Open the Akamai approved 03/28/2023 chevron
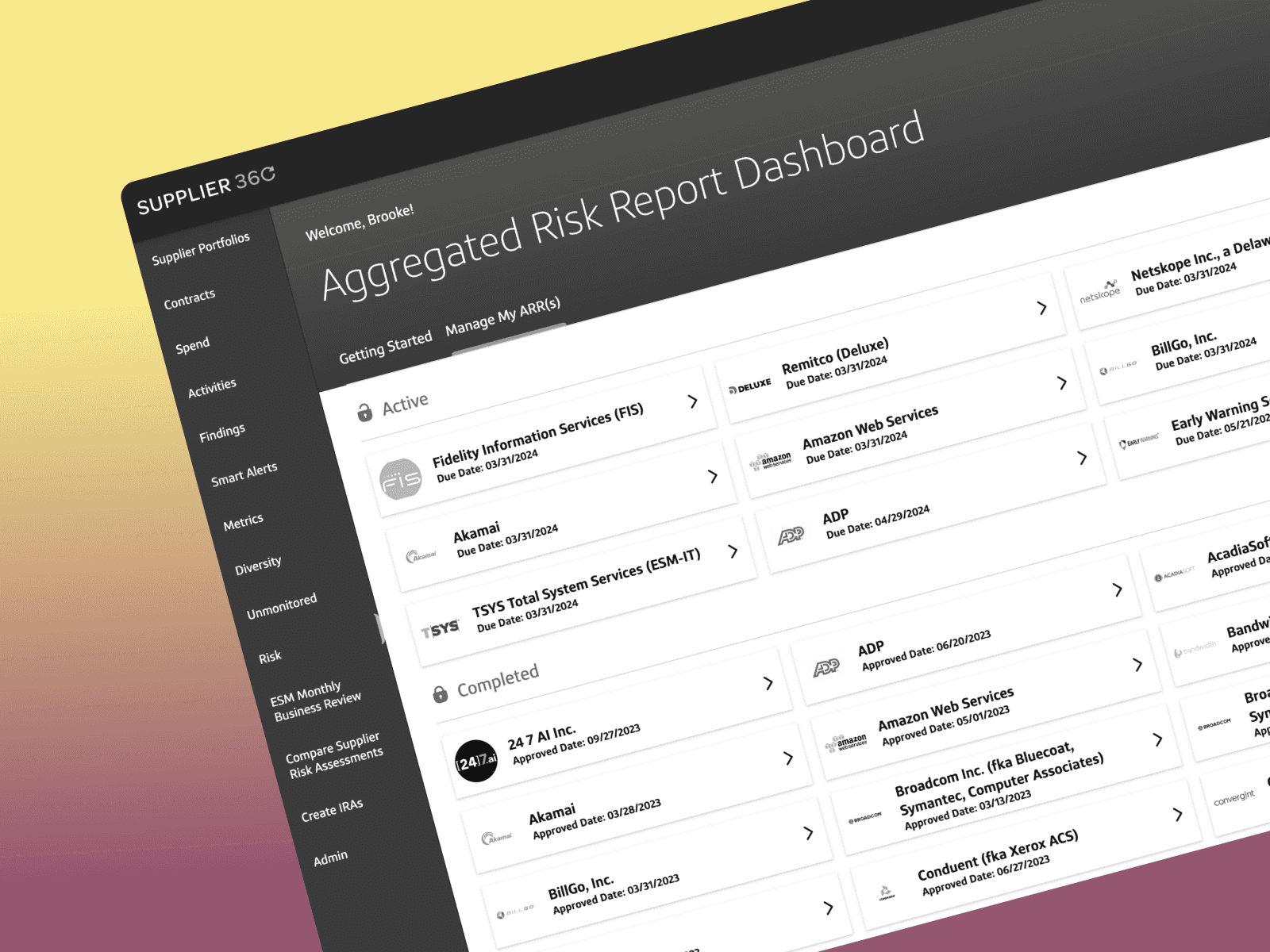1270x952 pixels. [x=788, y=758]
